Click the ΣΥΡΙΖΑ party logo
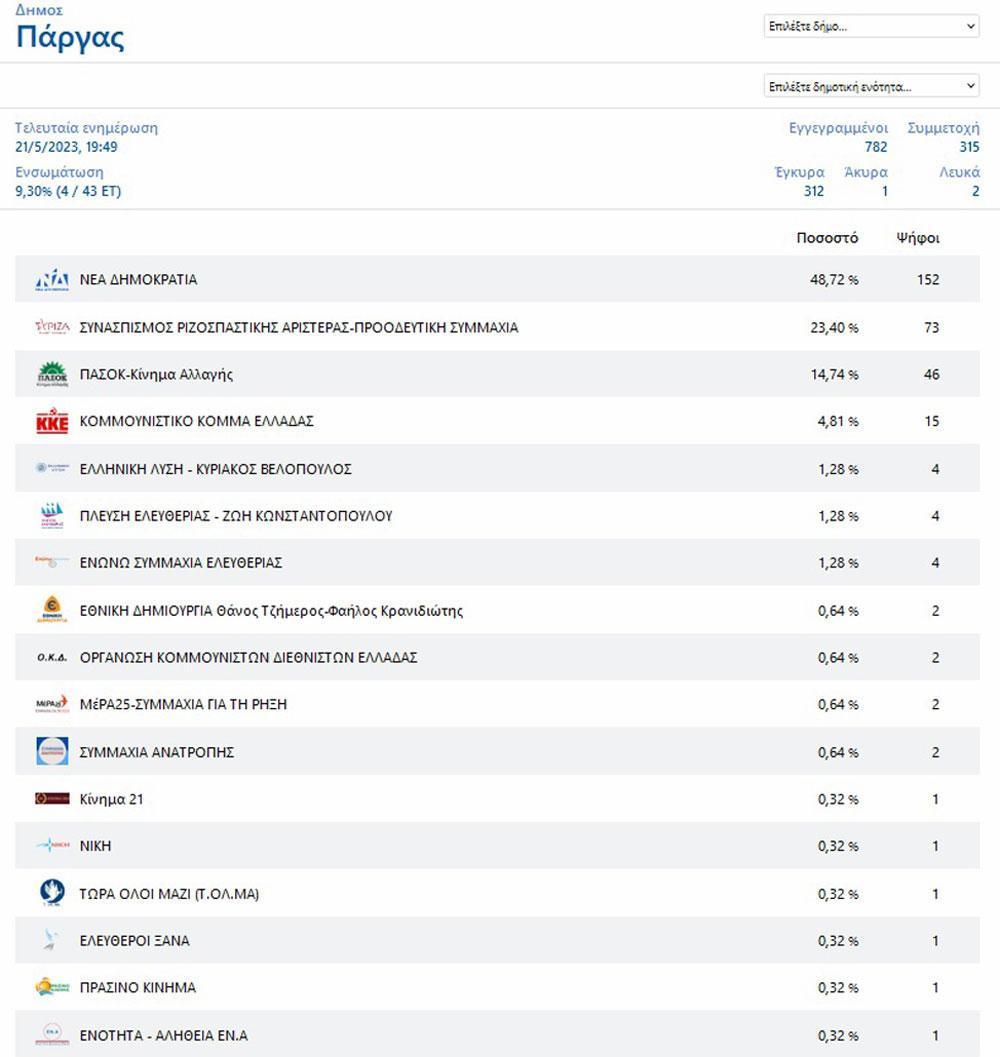Image resolution: width=1000 pixels, height=1057 pixels. tap(52, 327)
